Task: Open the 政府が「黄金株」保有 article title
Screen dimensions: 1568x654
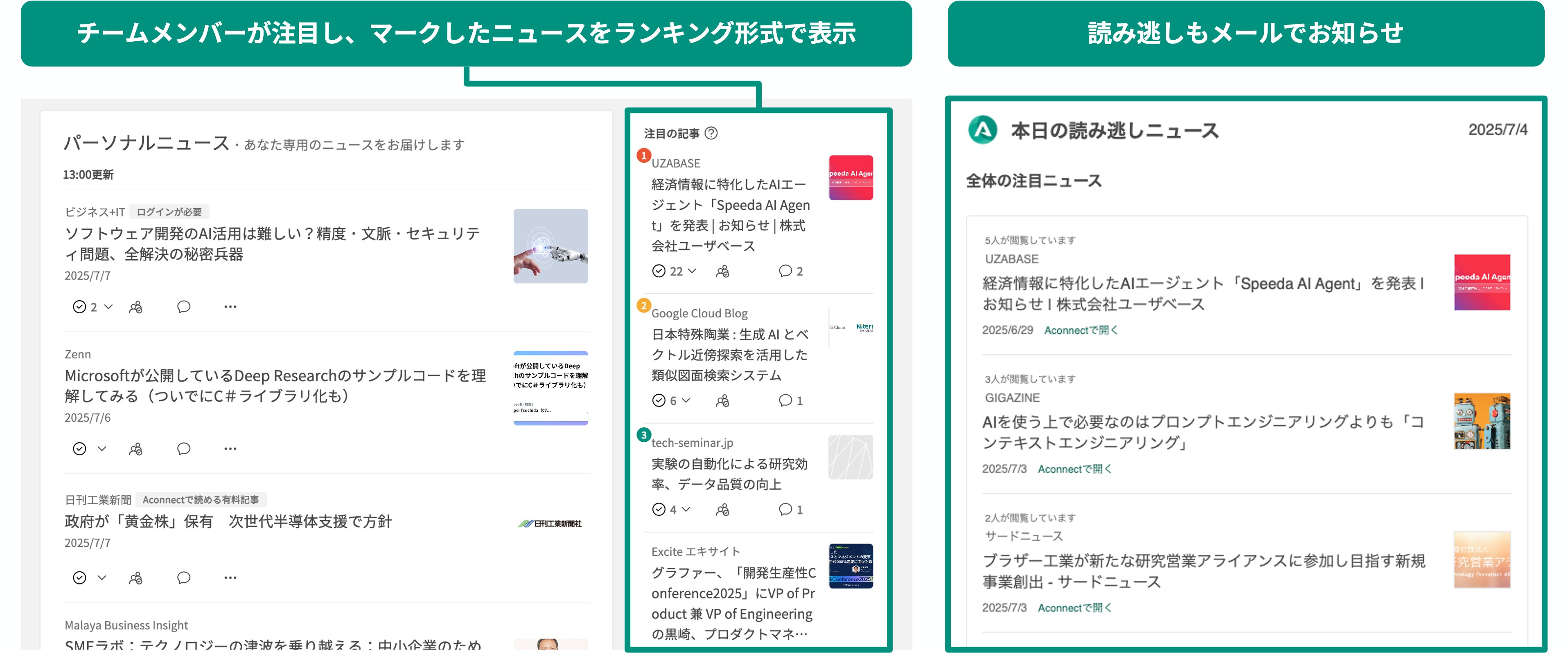Action: [228, 521]
